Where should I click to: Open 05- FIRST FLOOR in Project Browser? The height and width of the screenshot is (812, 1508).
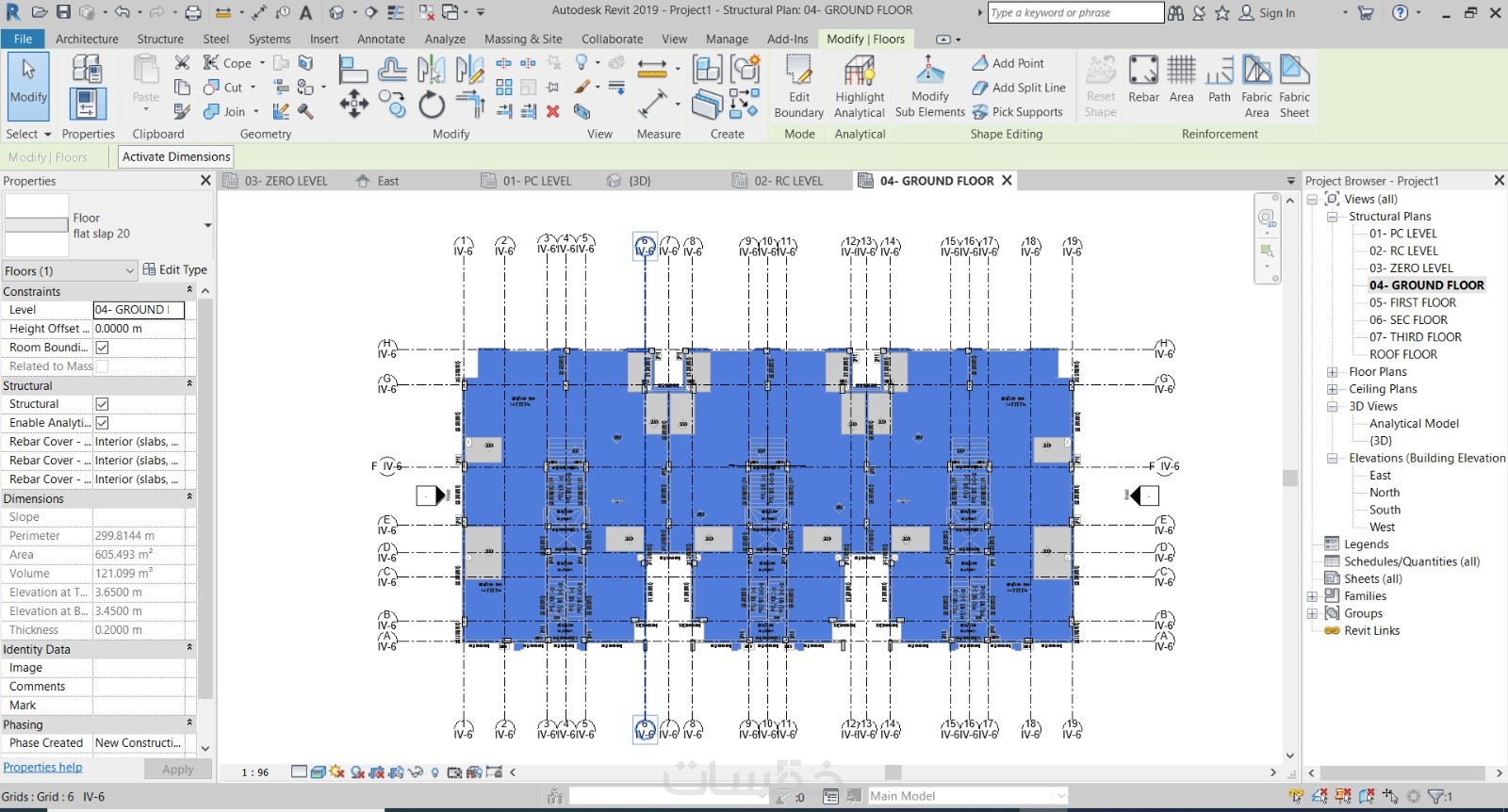[x=1412, y=302]
